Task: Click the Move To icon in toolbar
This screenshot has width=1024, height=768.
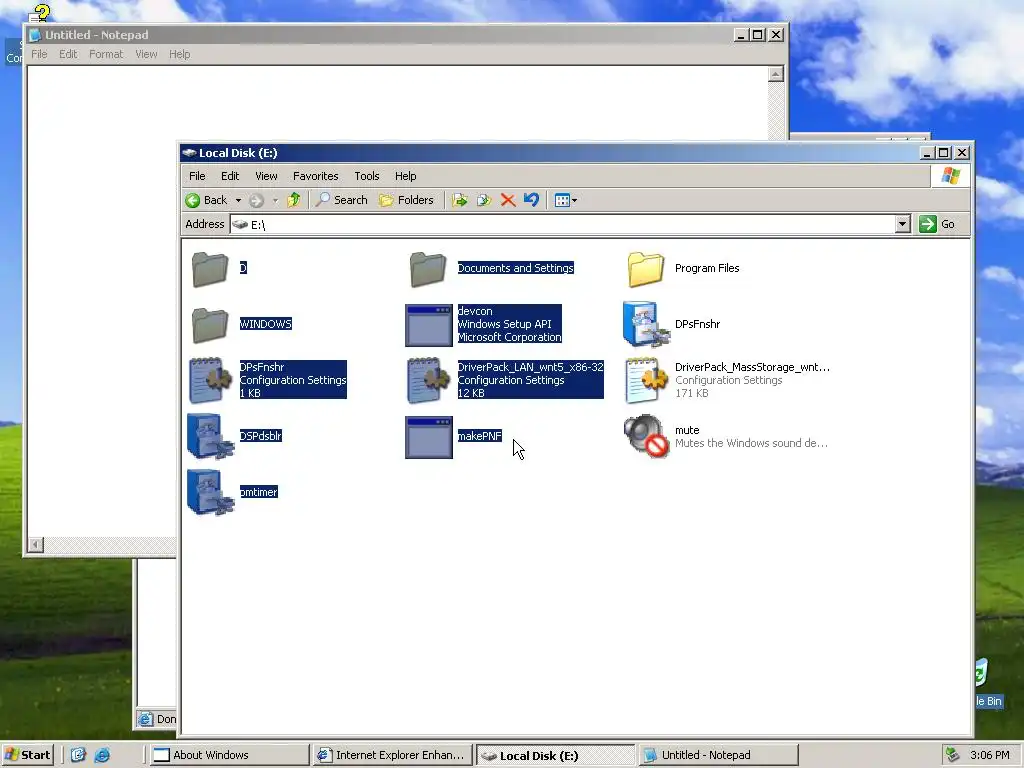Action: [x=460, y=200]
